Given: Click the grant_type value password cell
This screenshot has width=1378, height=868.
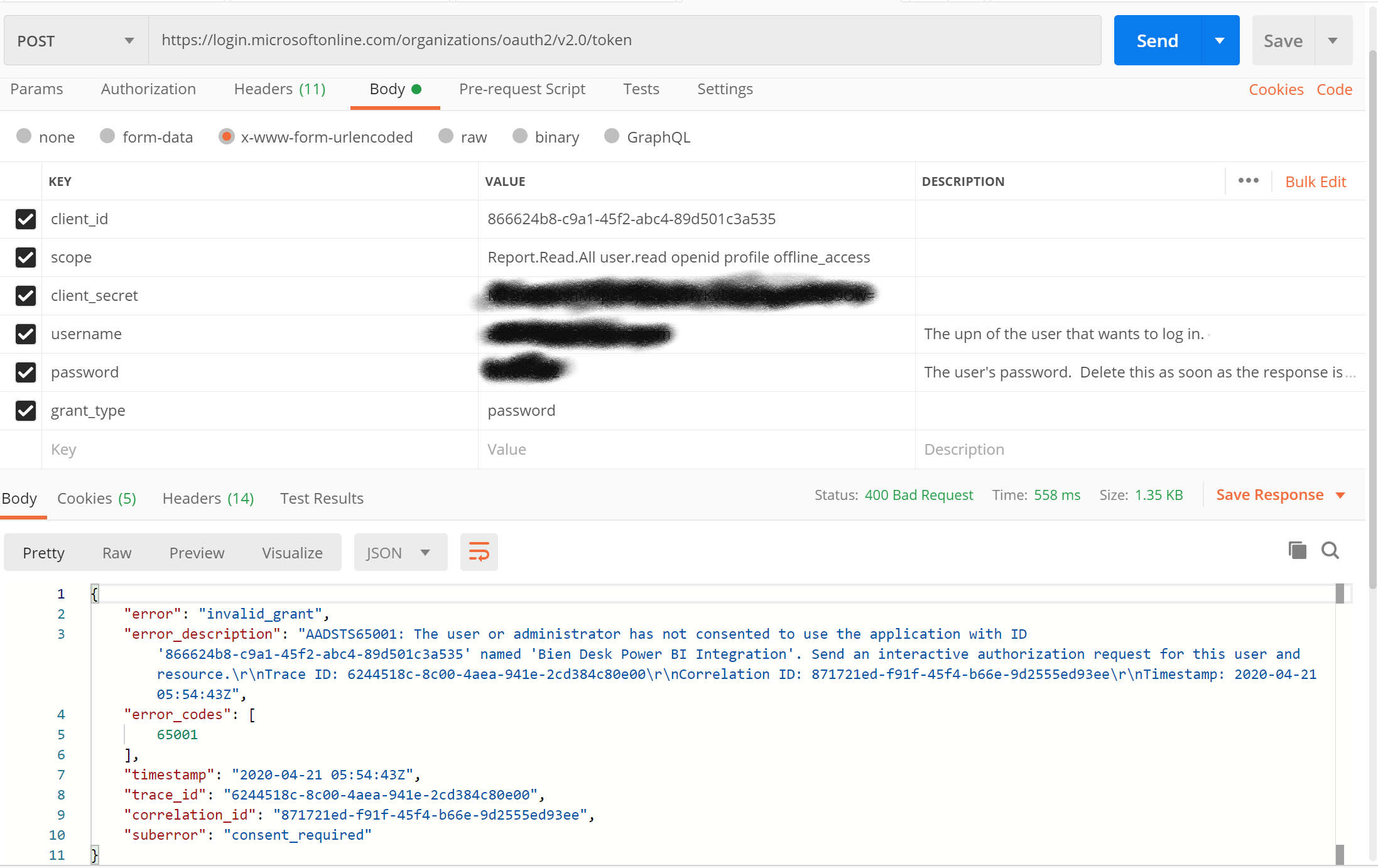Looking at the screenshot, I should [696, 411].
